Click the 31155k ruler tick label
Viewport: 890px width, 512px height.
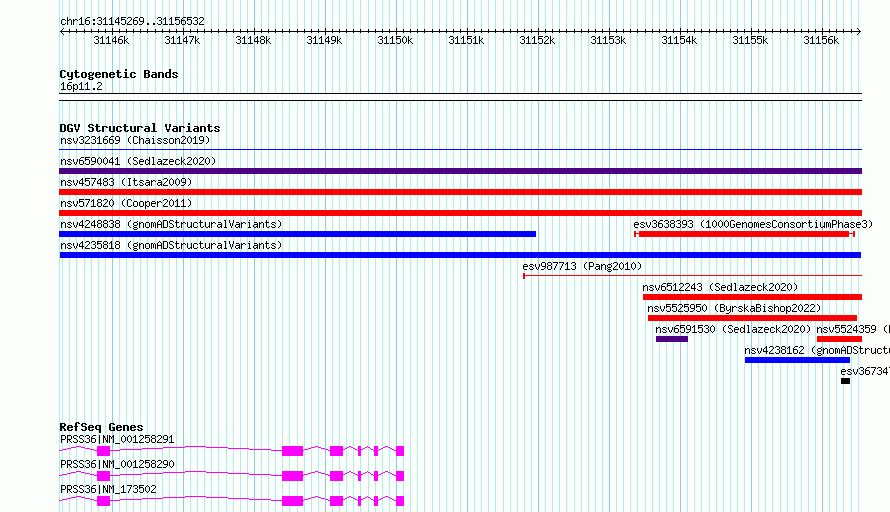tap(750, 40)
